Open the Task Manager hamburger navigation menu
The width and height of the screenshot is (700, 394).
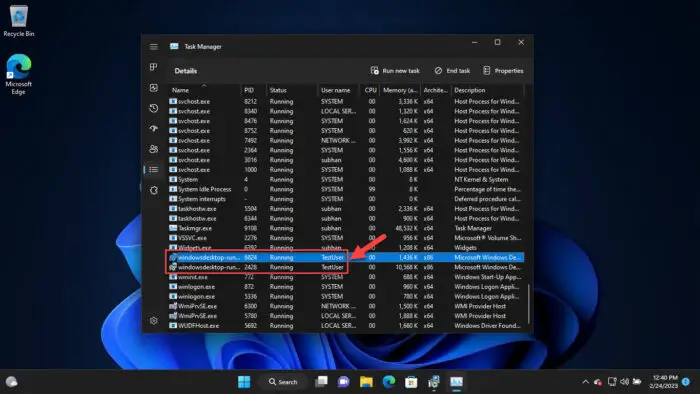(x=154, y=46)
